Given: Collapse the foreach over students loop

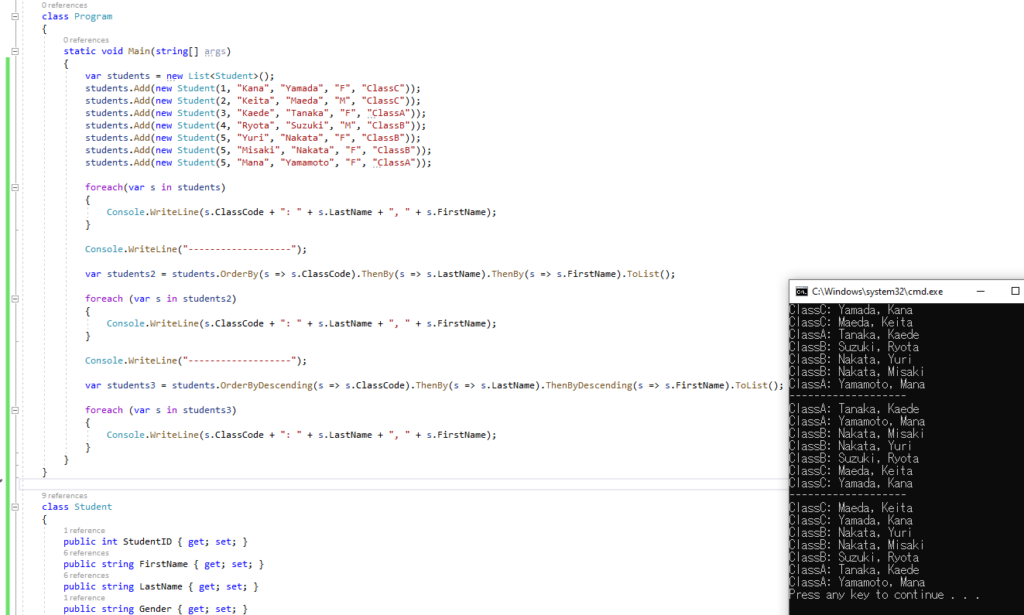Looking at the screenshot, I should [14, 187].
